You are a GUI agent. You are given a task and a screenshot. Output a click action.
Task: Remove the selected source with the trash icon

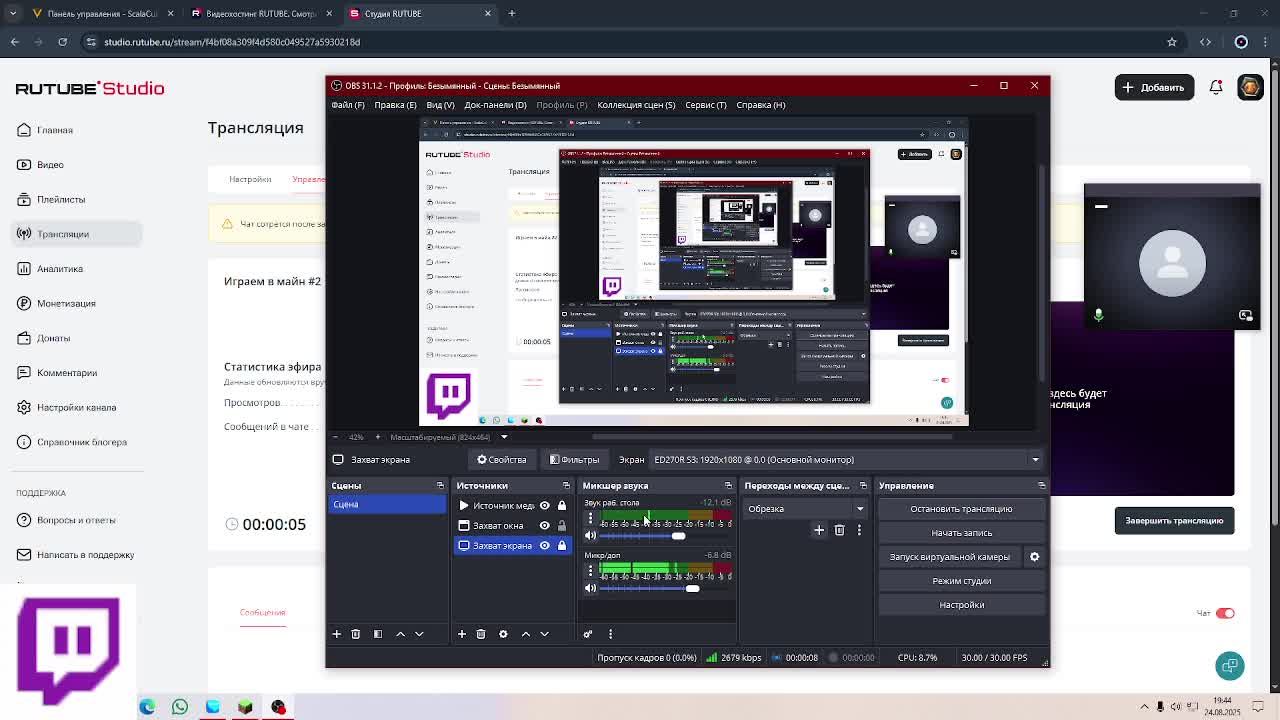pos(481,634)
